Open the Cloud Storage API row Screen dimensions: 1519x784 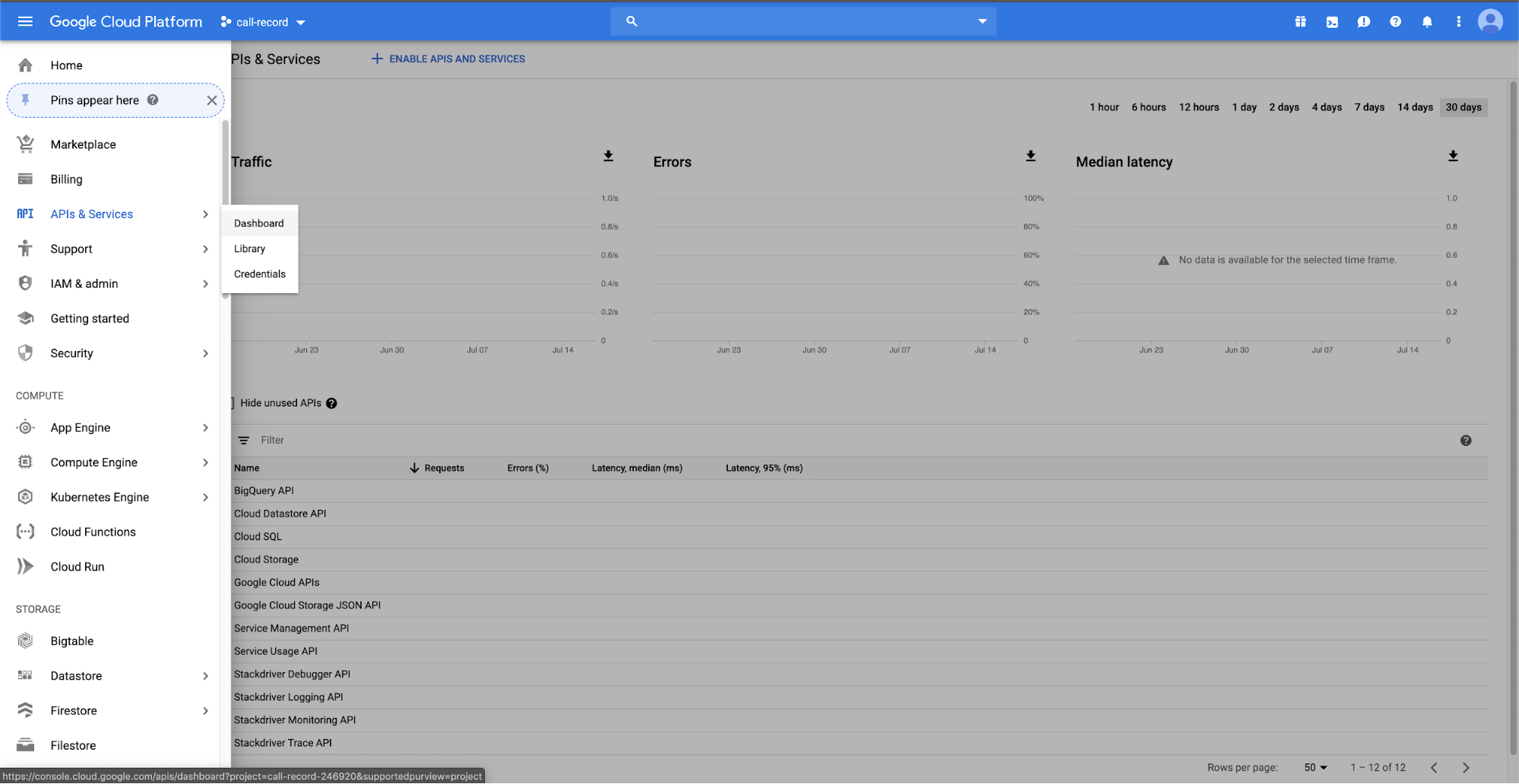(859, 560)
